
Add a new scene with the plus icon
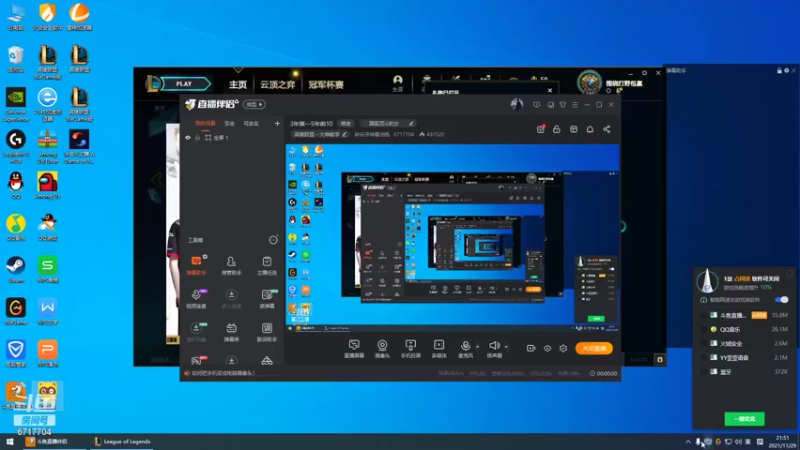click(x=277, y=123)
